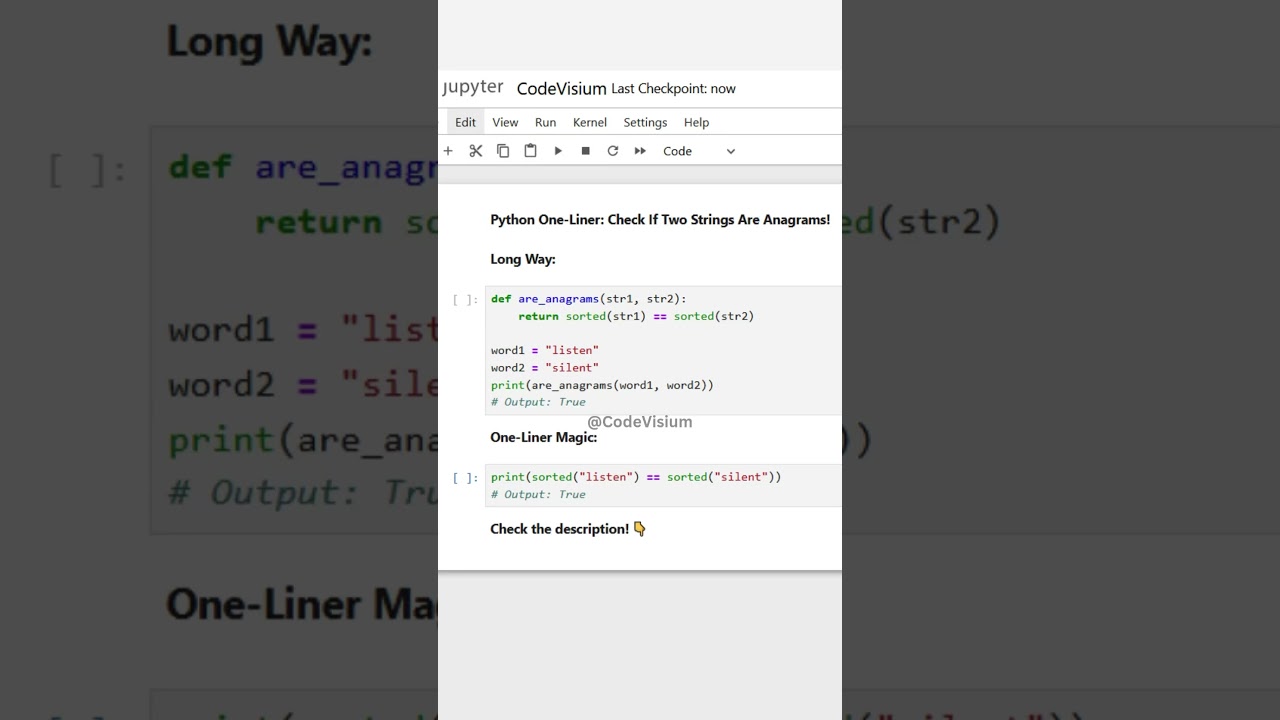The image size is (1280, 720).
Task: Click the def are_anagrams line
Action: (x=589, y=299)
